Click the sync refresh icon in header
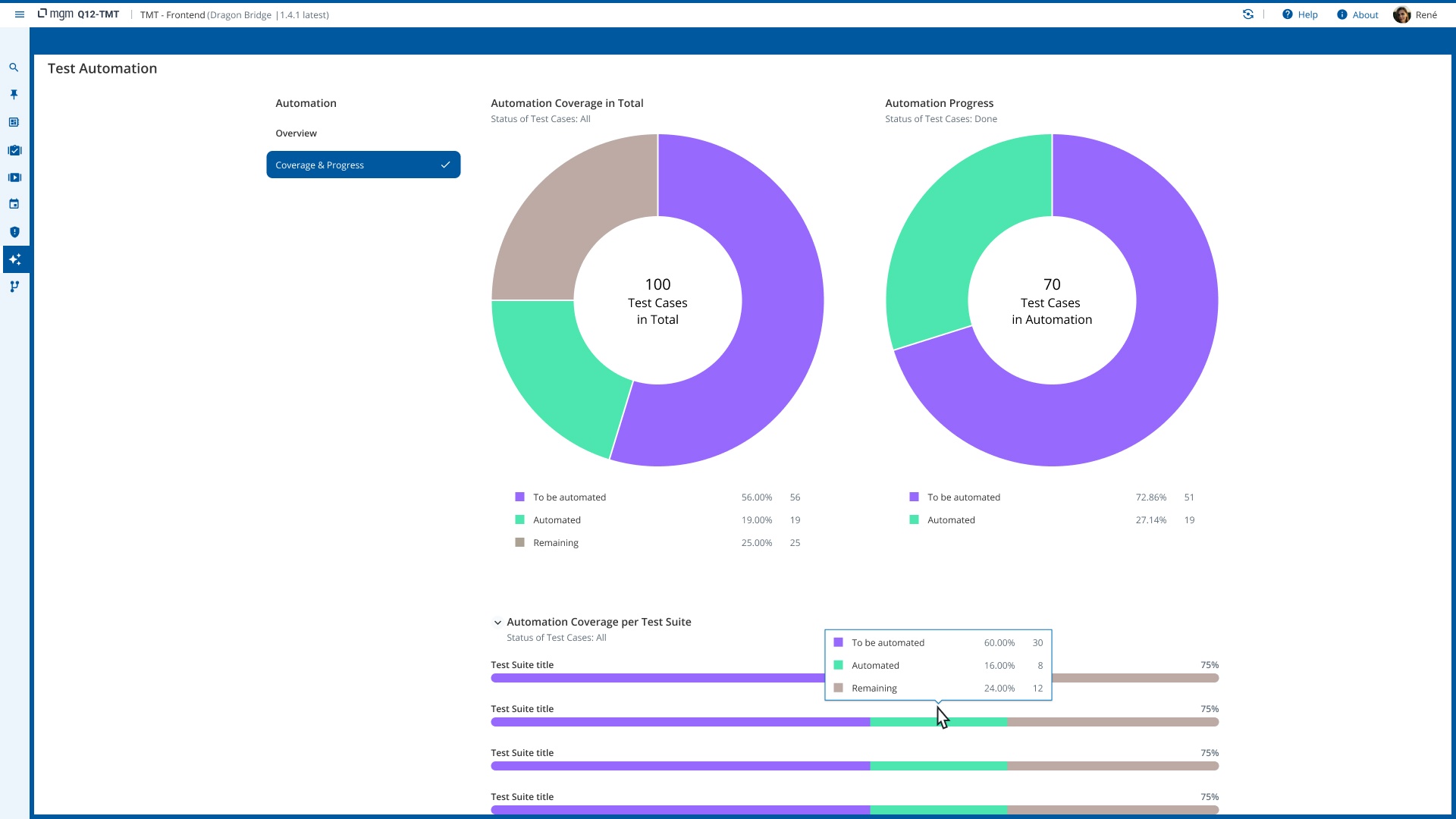1456x819 pixels. (1248, 14)
